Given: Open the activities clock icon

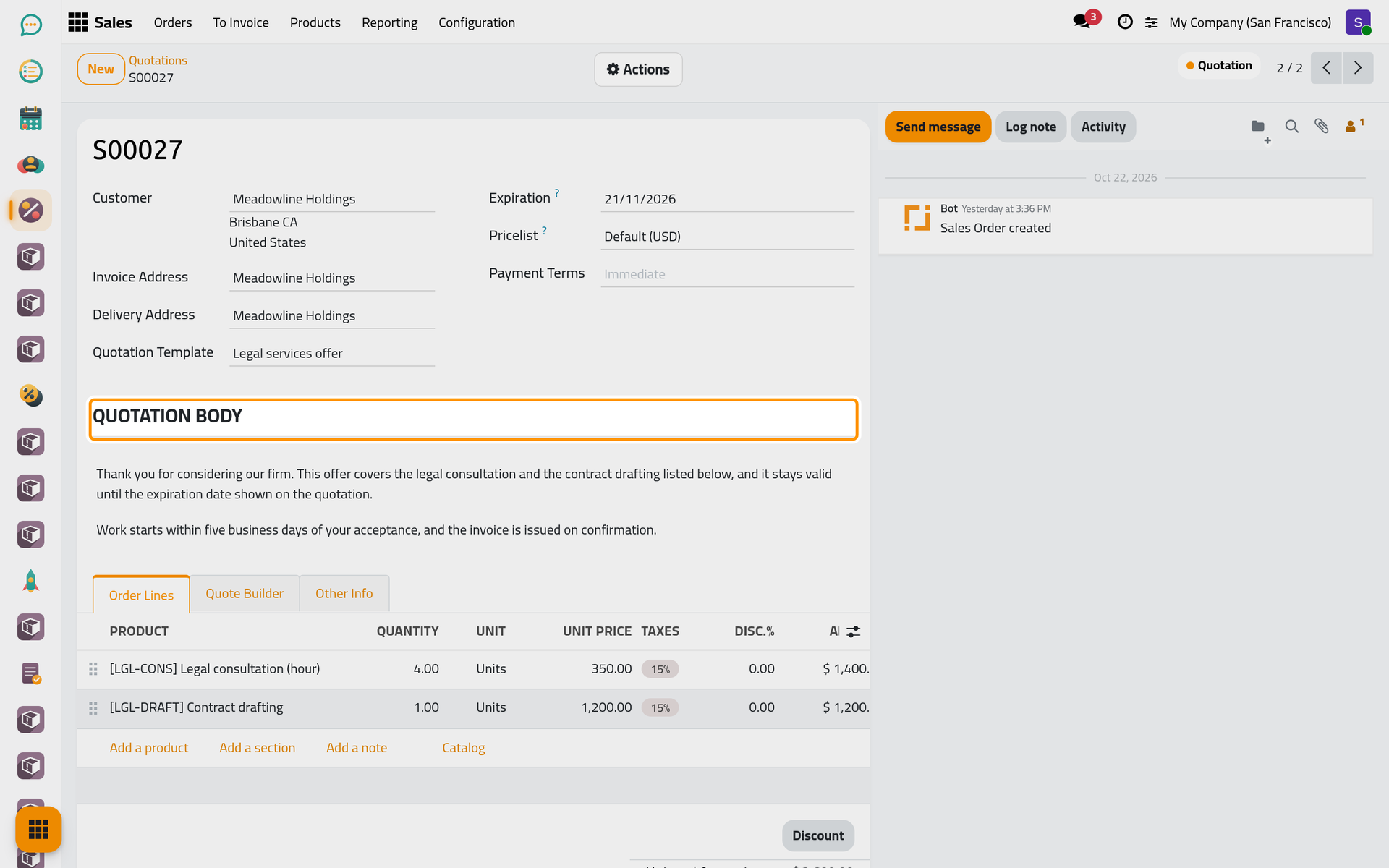Looking at the screenshot, I should click(x=1125, y=22).
